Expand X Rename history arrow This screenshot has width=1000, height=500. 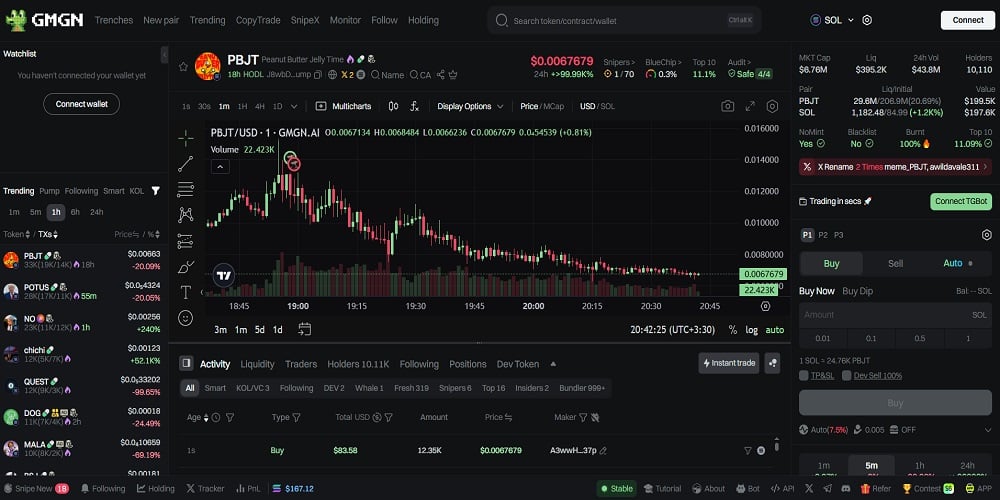pos(985,166)
